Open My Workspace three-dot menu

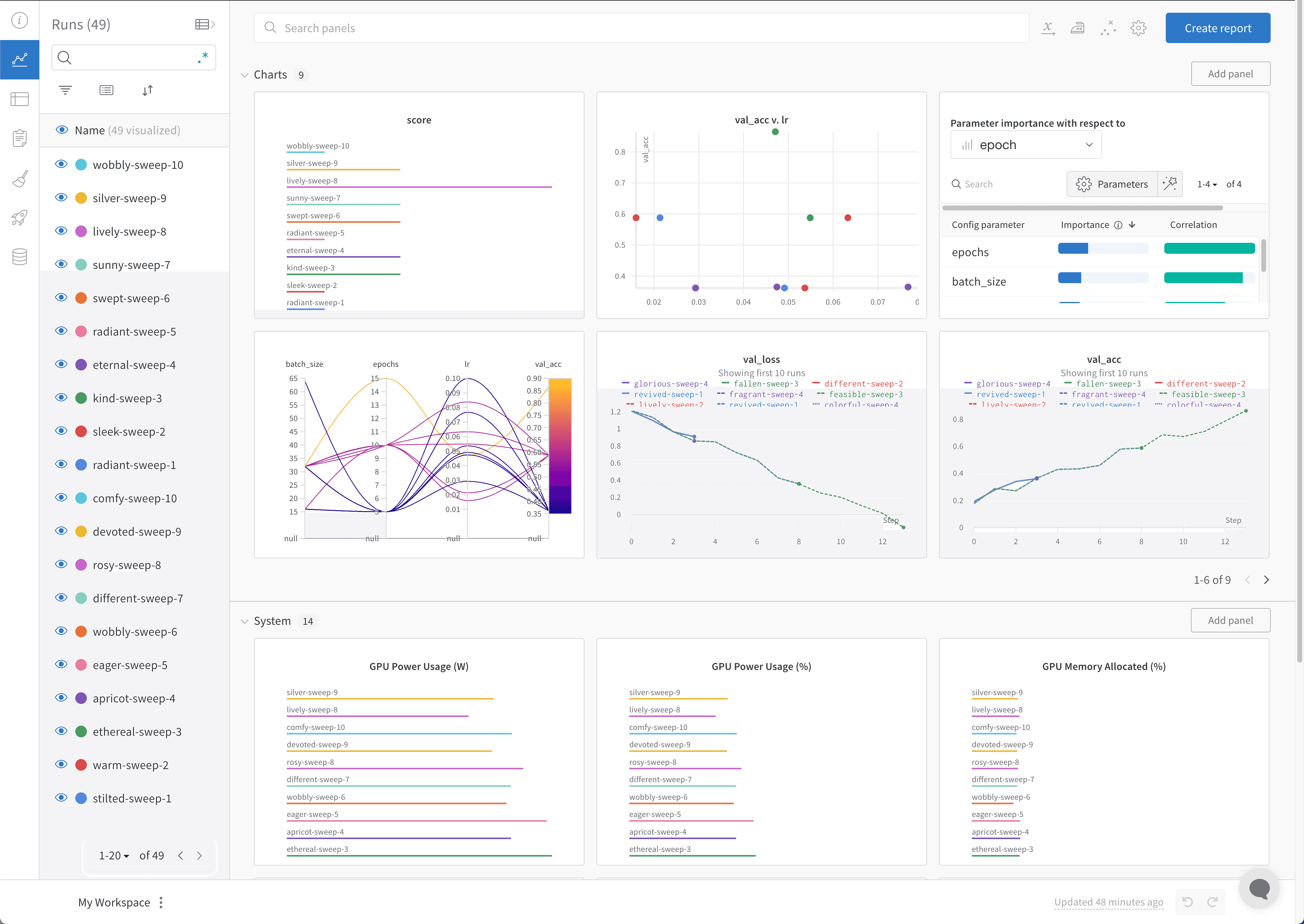coord(161,902)
